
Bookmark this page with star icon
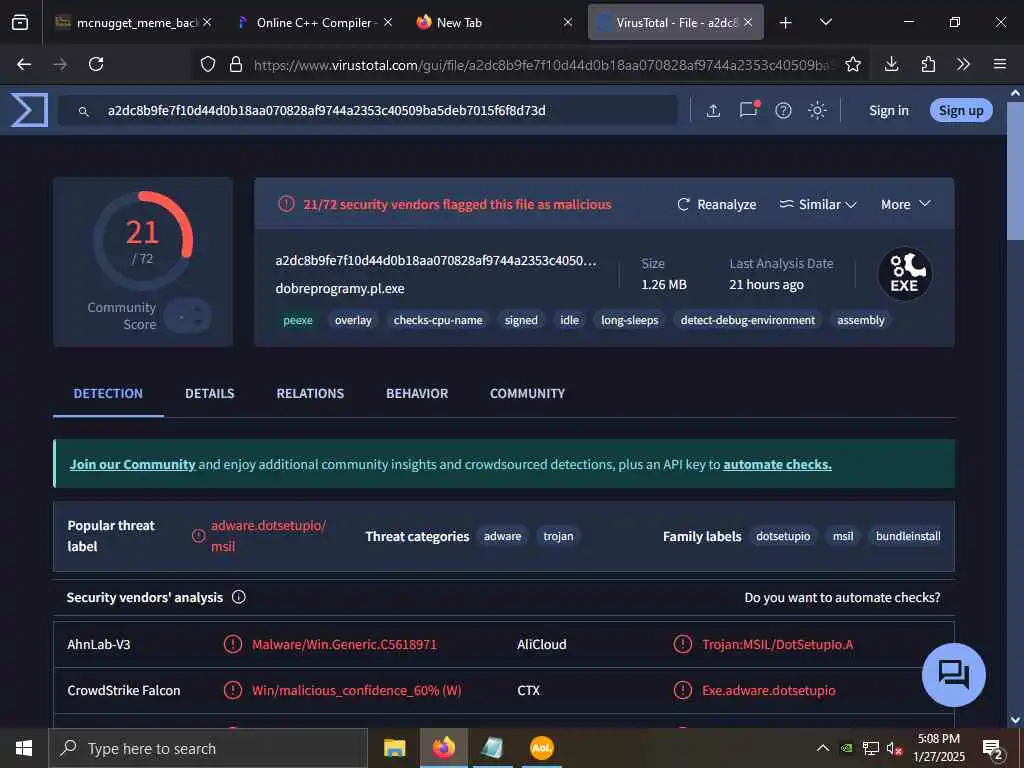(852, 64)
